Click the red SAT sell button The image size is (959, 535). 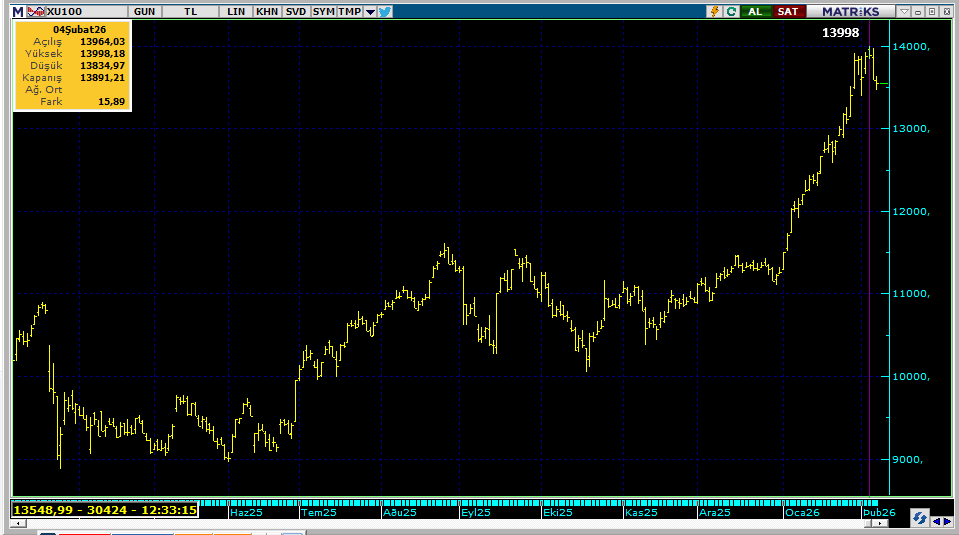pos(788,11)
